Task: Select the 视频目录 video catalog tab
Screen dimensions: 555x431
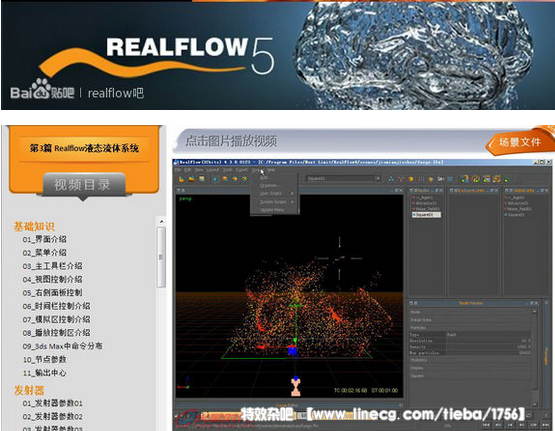Action: (x=84, y=184)
